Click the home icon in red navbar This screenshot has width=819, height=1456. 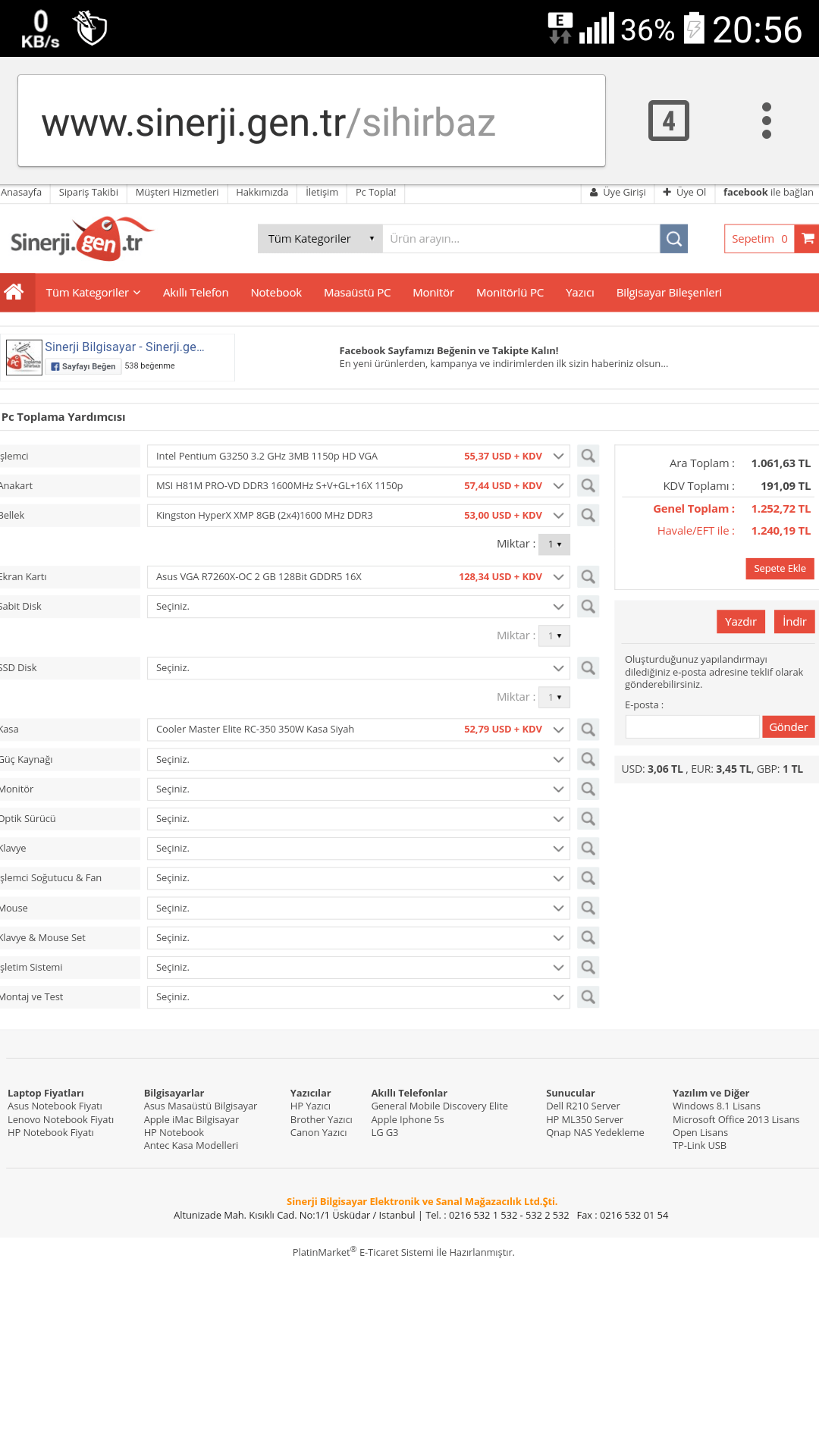14,292
